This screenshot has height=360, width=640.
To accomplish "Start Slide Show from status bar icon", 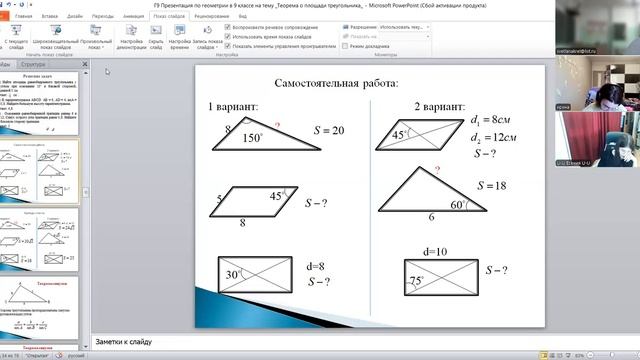I will [568, 356].
